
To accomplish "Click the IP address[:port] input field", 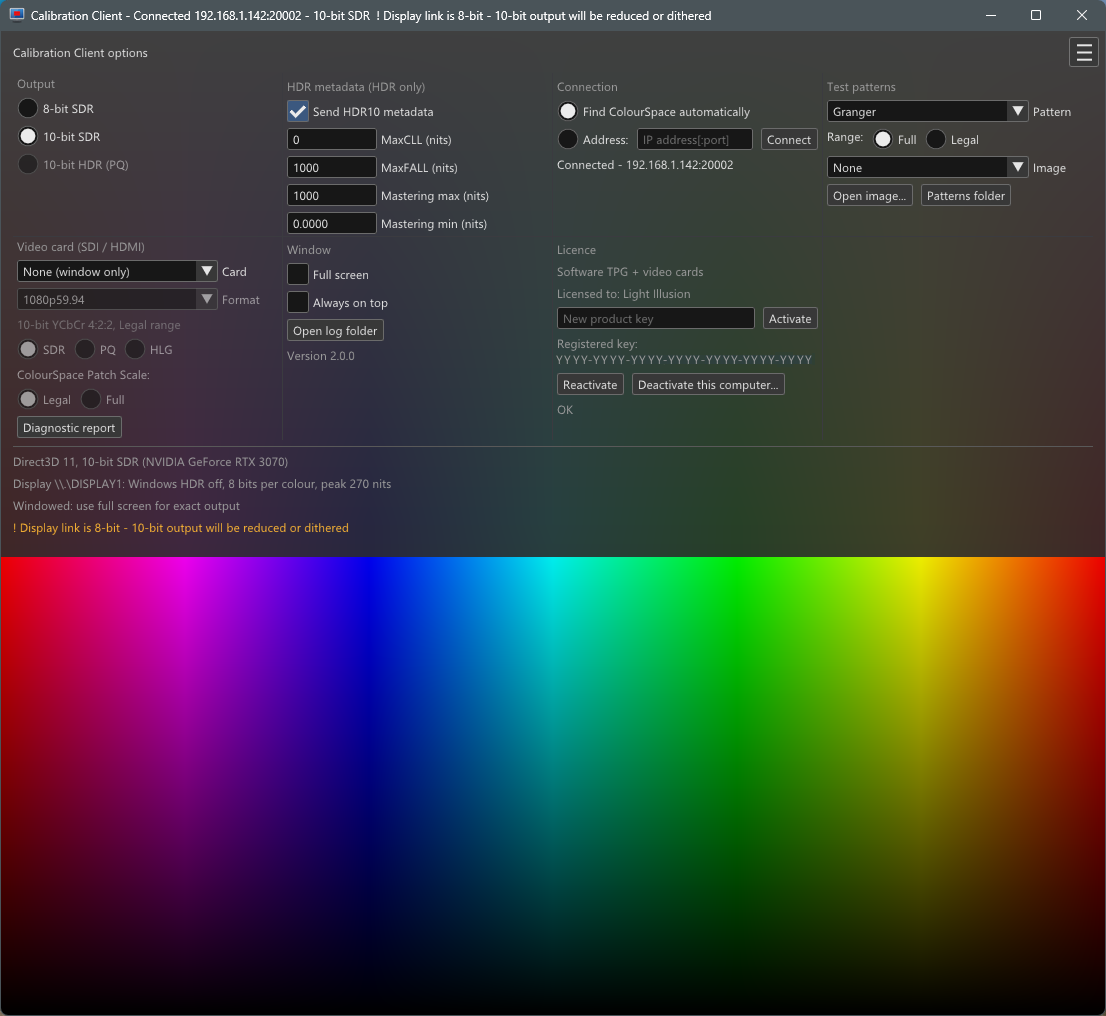I will pos(695,139).
